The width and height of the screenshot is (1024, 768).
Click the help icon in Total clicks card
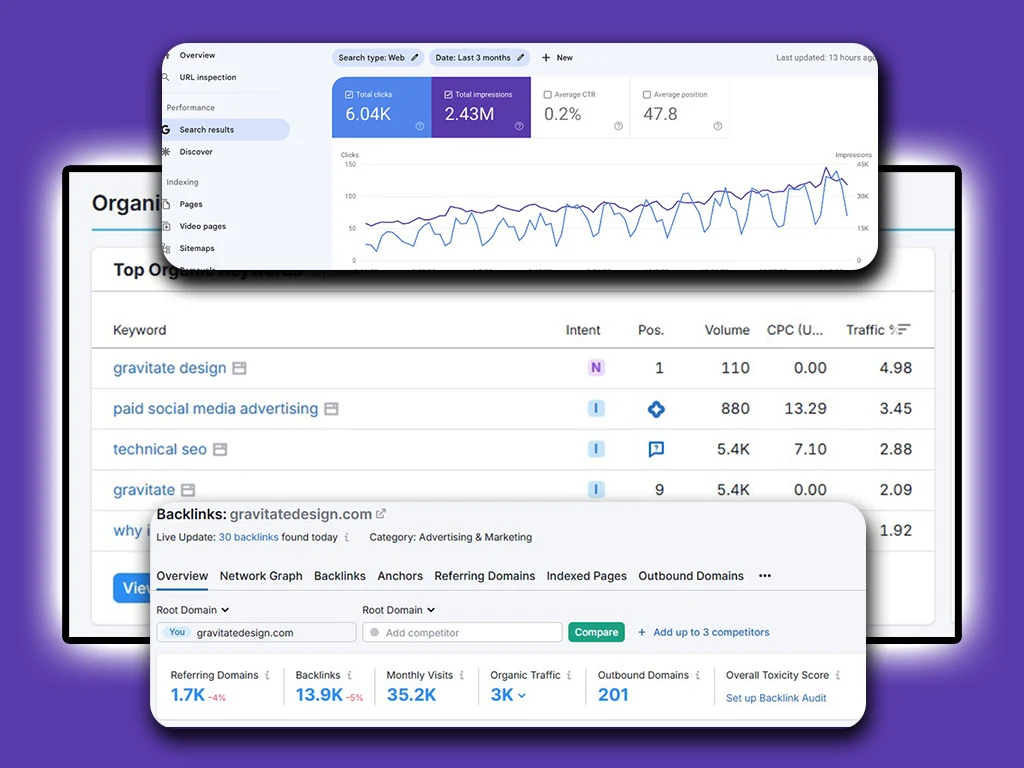420,126
